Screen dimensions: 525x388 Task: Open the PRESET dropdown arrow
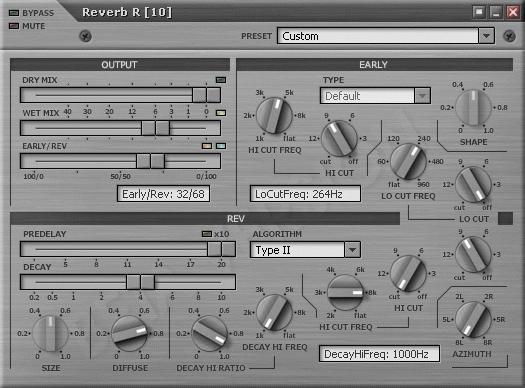[x=486, y=35]
